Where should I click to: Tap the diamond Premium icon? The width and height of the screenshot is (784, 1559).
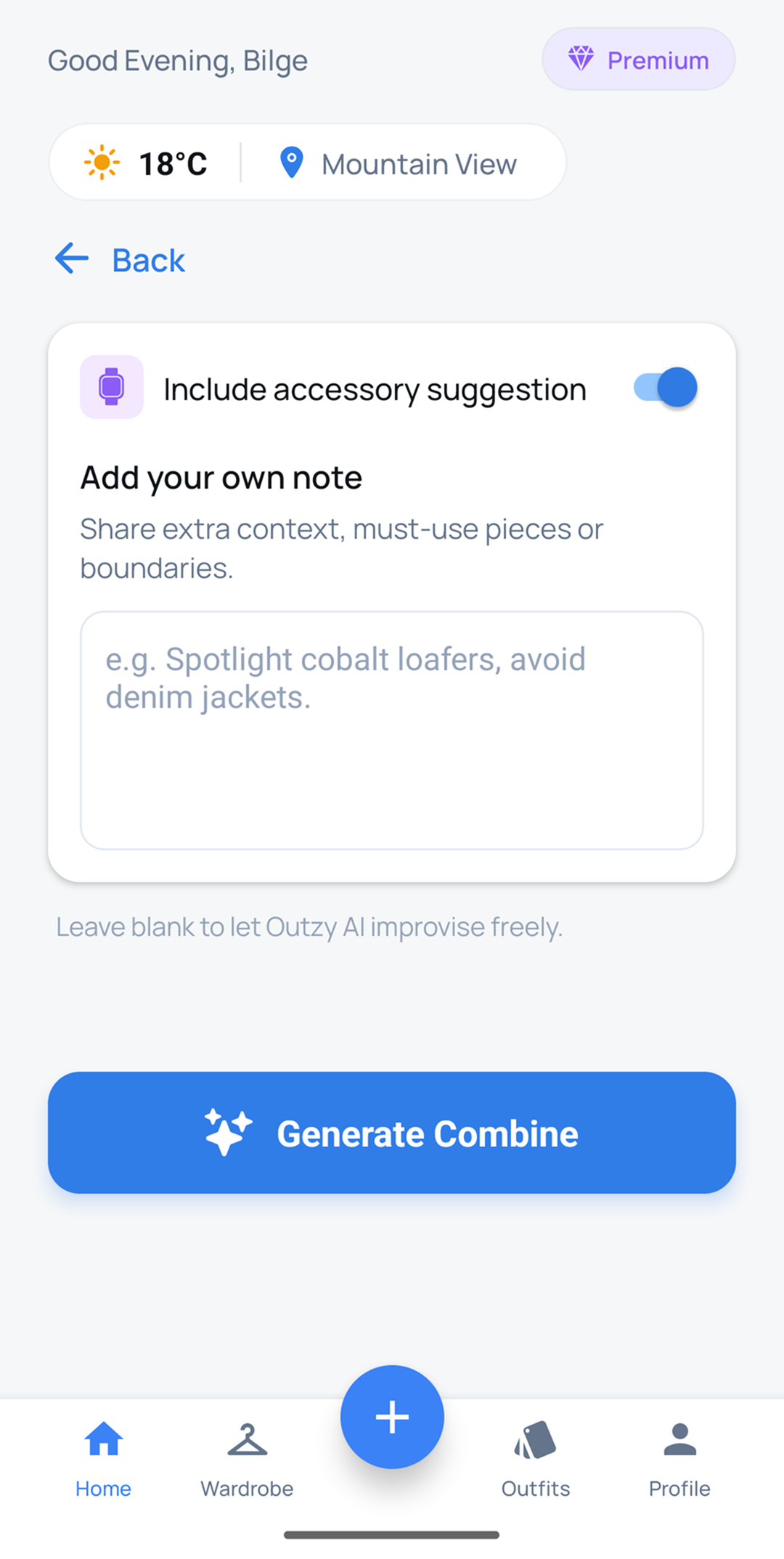point(581,58)
